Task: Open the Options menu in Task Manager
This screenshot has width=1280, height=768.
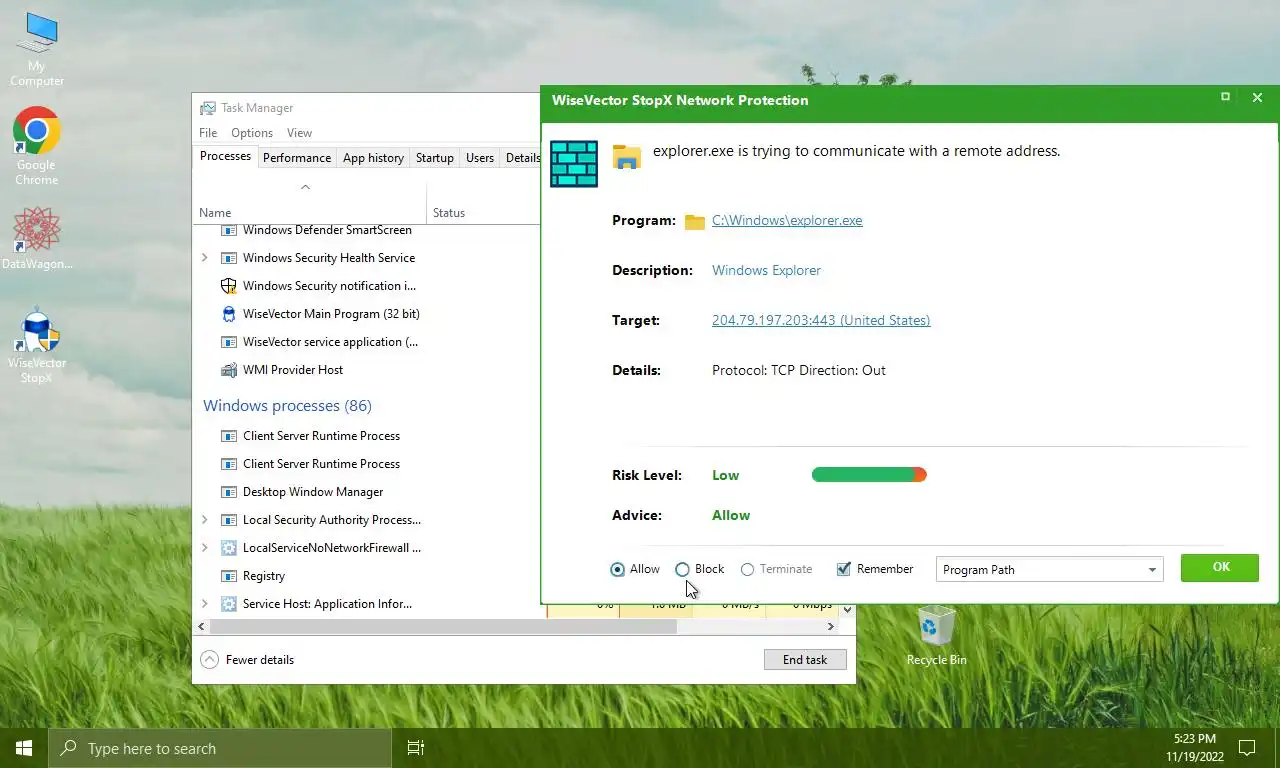Action: pos(252,133)
